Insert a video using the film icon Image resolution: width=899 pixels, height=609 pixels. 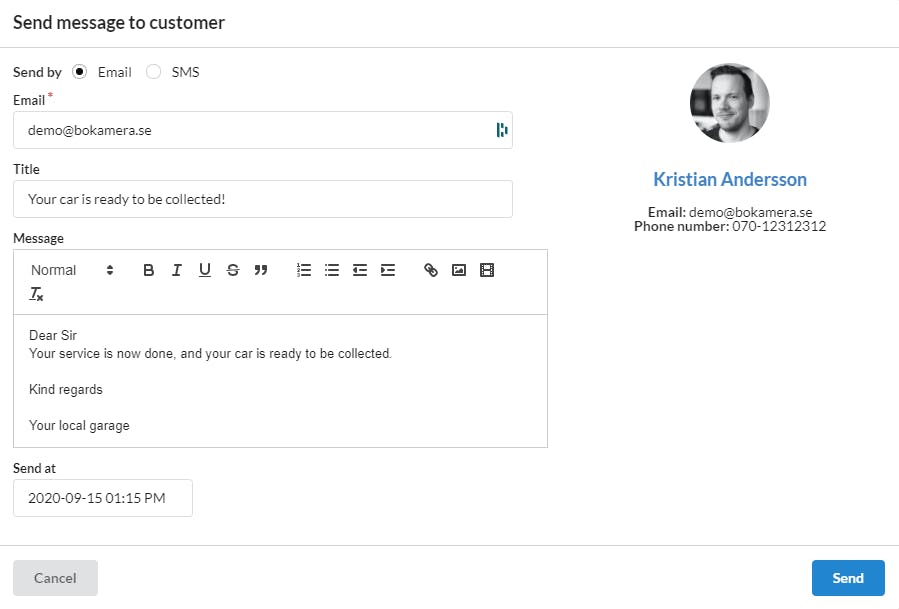tap(487, 270)
